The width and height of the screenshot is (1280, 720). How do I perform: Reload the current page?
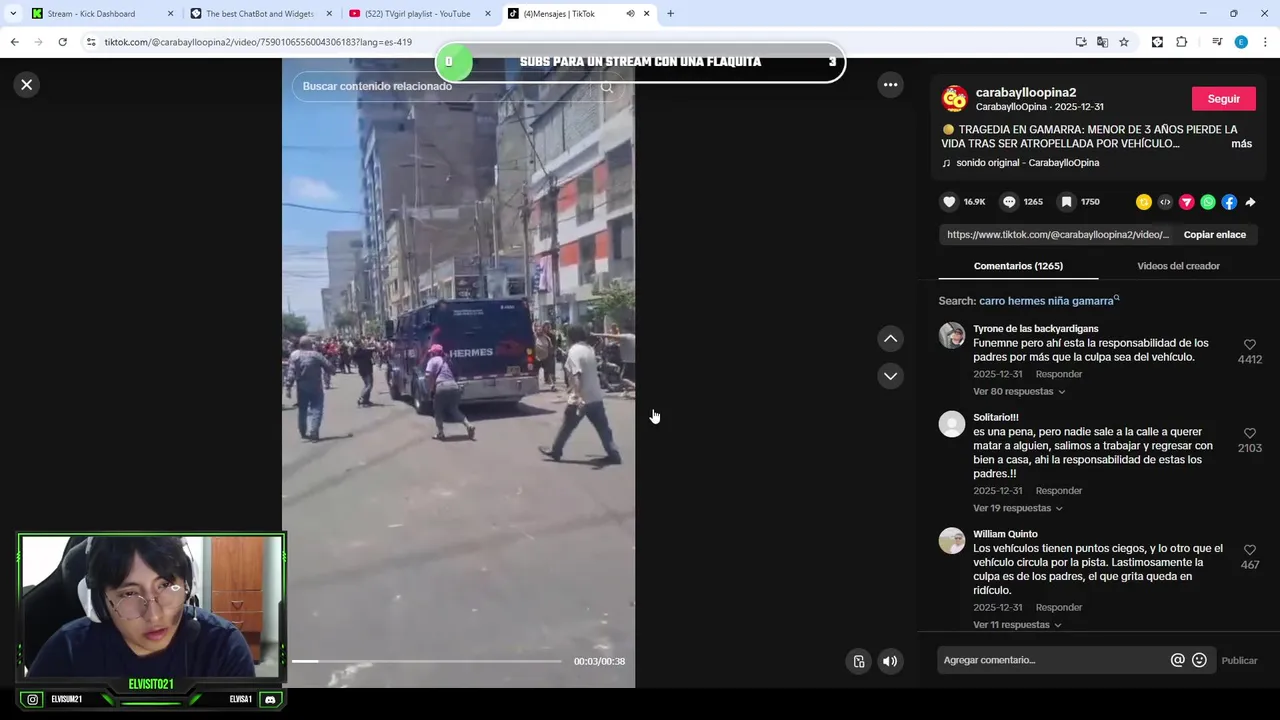(62, 42)
